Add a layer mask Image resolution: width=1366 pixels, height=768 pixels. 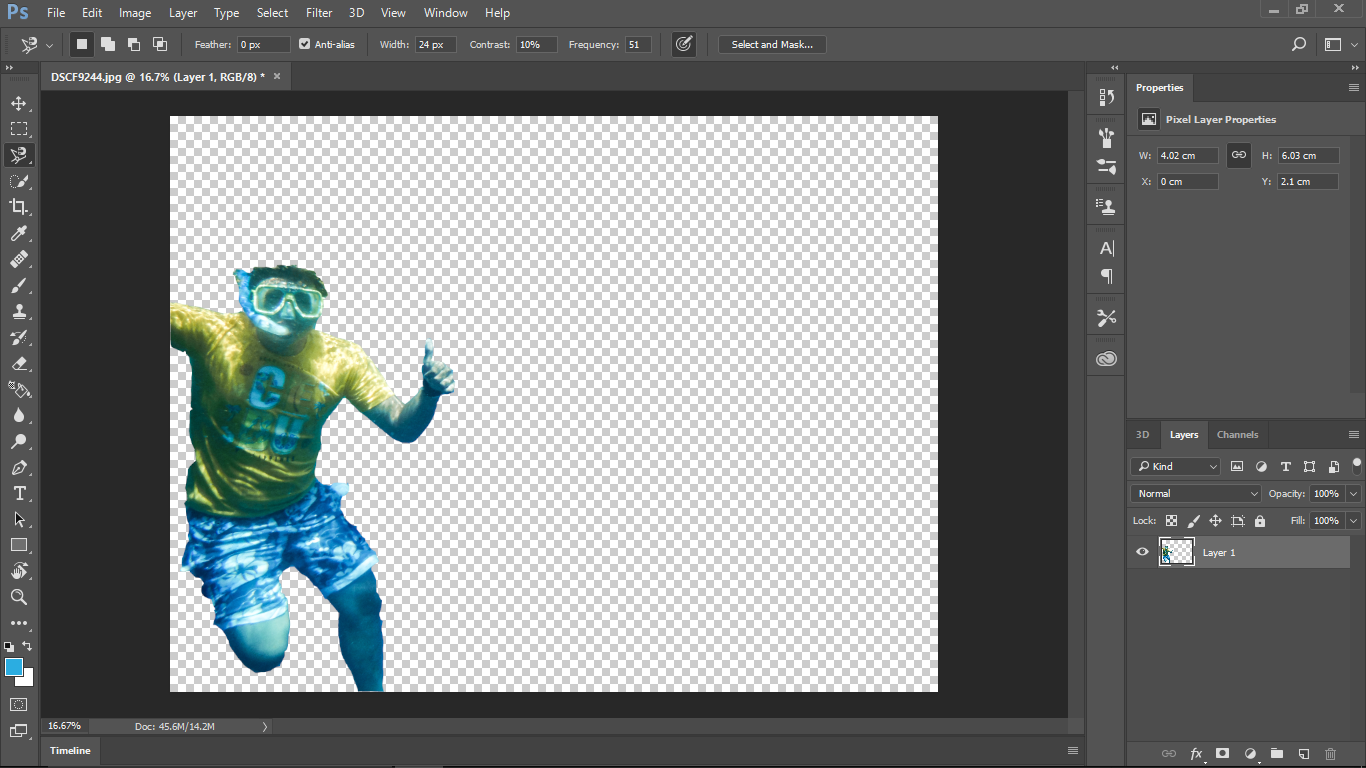[x=1222, y=753]
